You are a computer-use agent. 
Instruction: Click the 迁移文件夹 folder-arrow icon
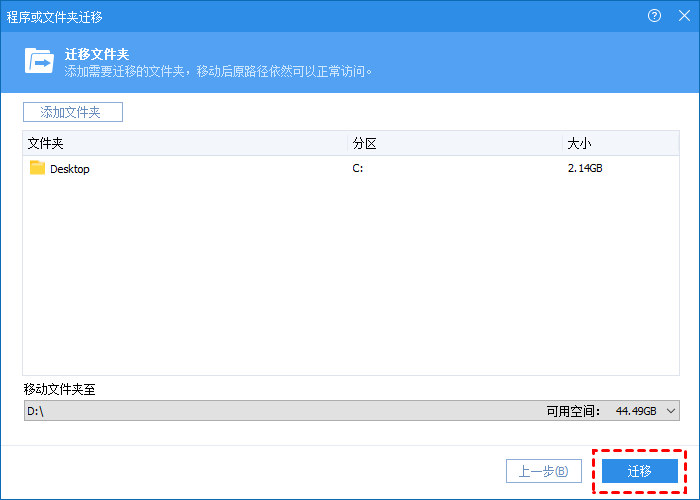click(x=39, y=60)
